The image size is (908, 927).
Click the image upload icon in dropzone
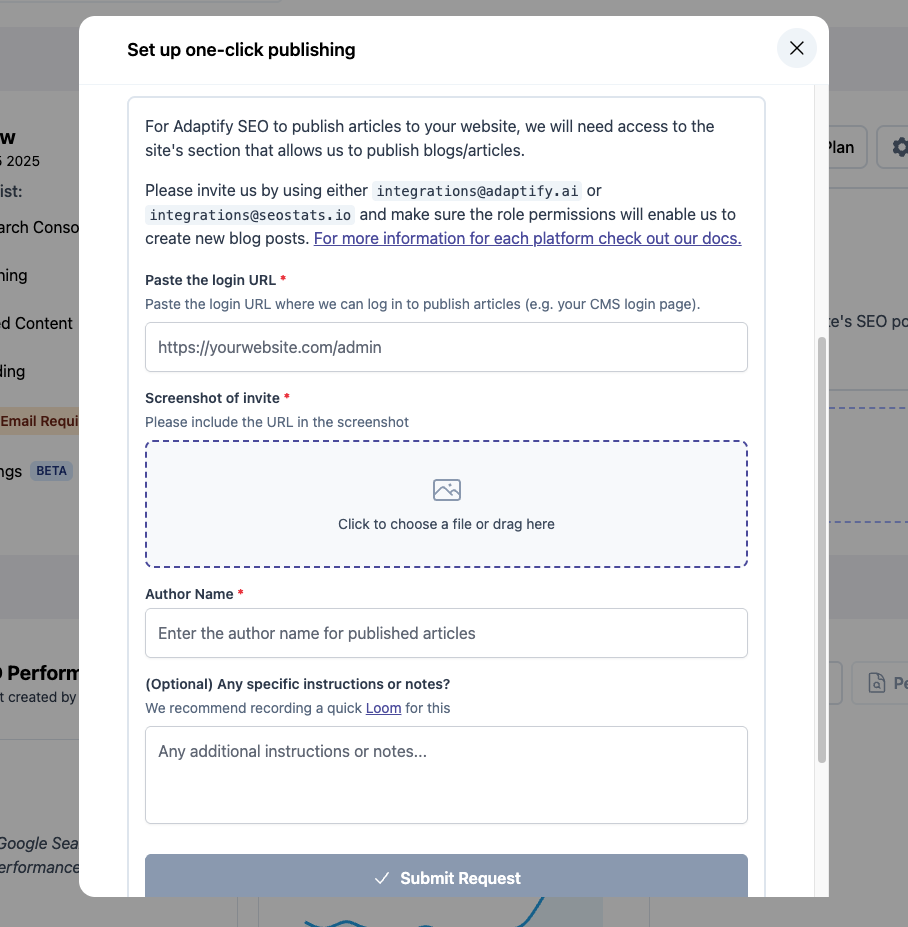(x=446, y=490)
